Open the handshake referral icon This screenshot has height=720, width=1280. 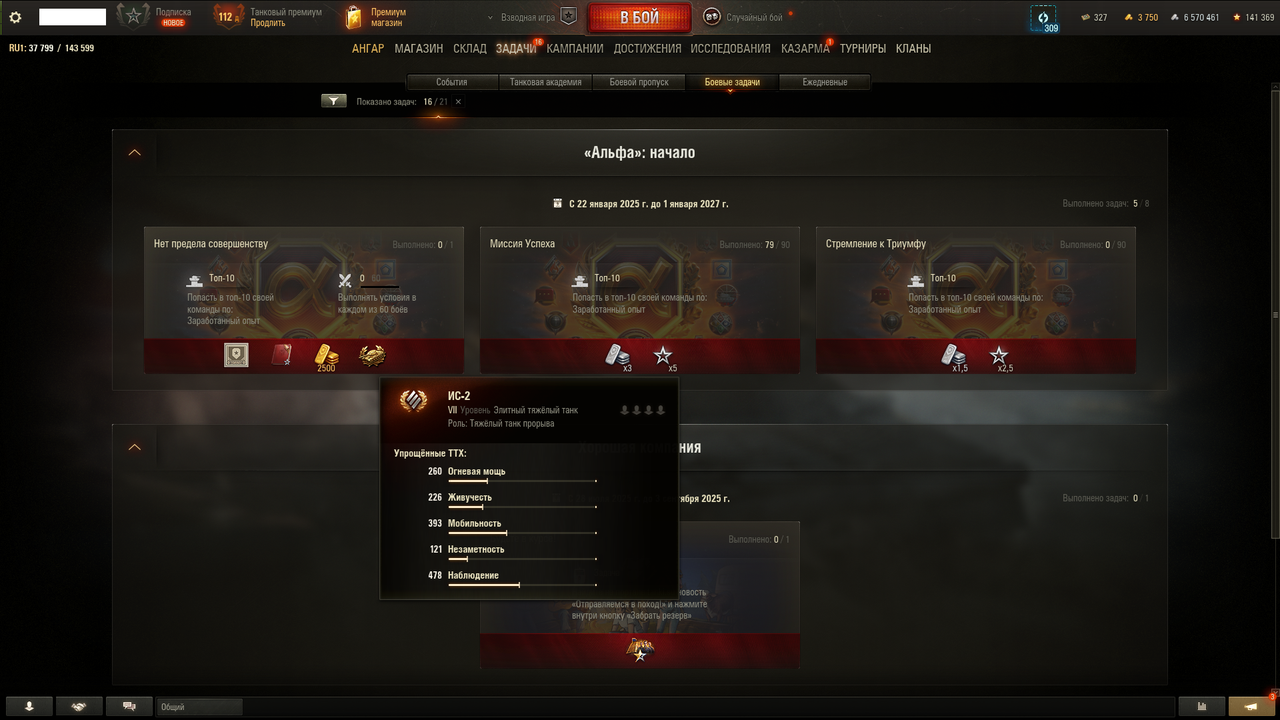click(79, 706)
